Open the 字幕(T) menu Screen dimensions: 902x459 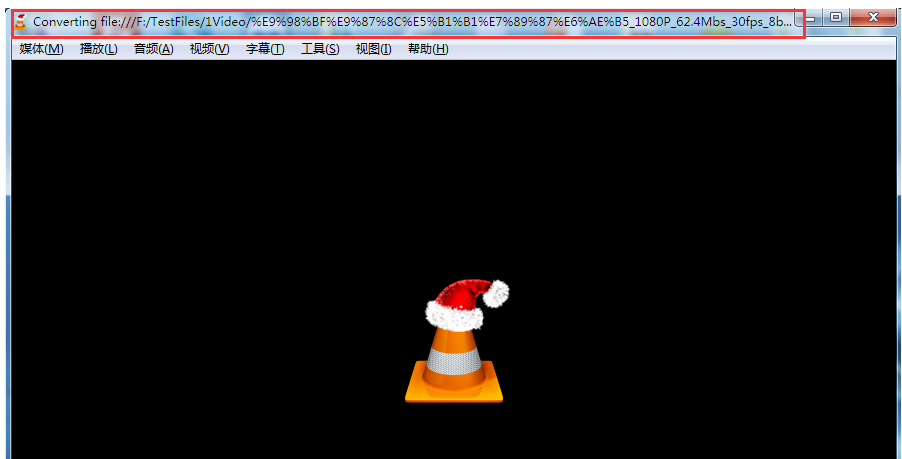265,49
